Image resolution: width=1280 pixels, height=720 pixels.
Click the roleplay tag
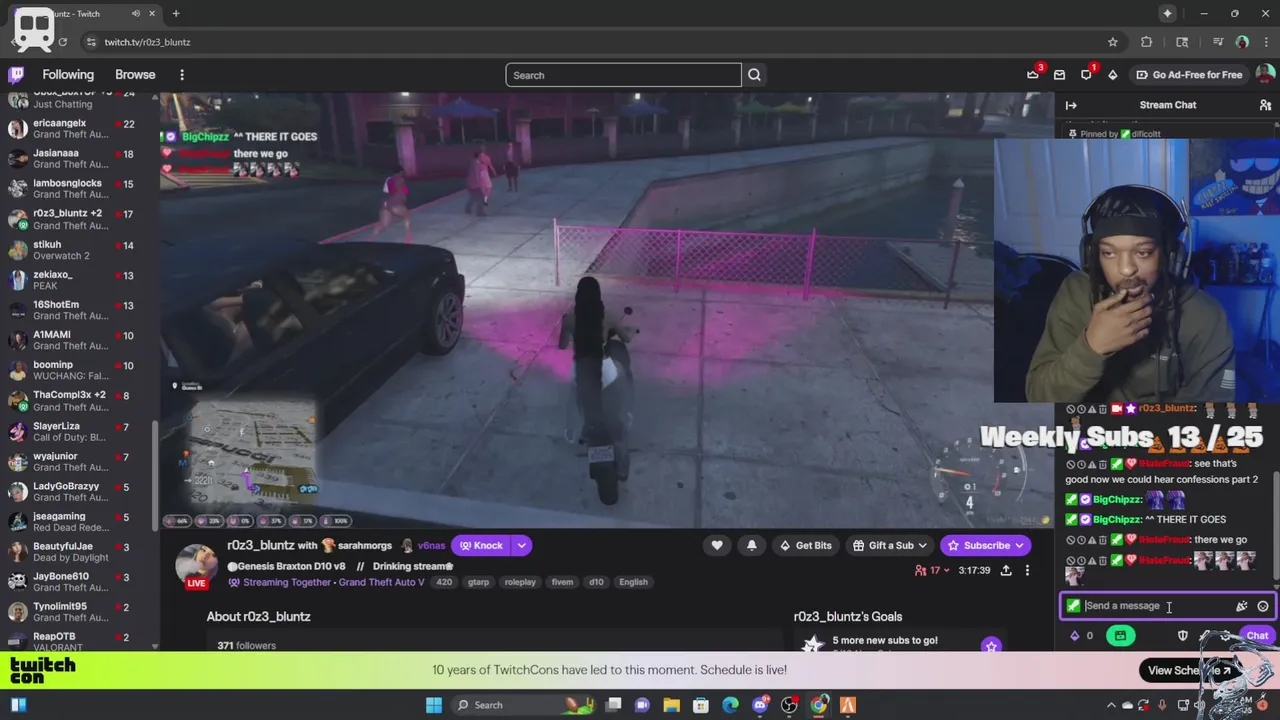point(520,582)
